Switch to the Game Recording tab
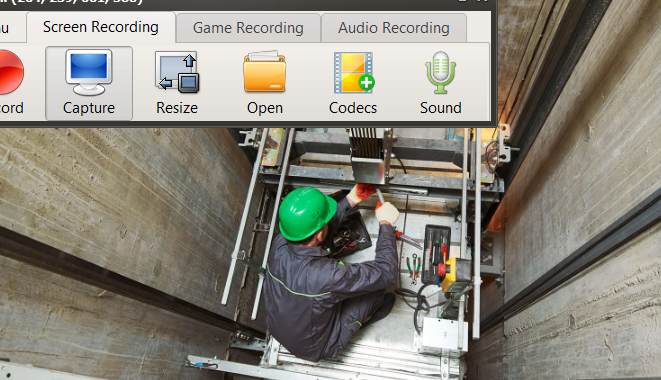 (x=248, y=28)
